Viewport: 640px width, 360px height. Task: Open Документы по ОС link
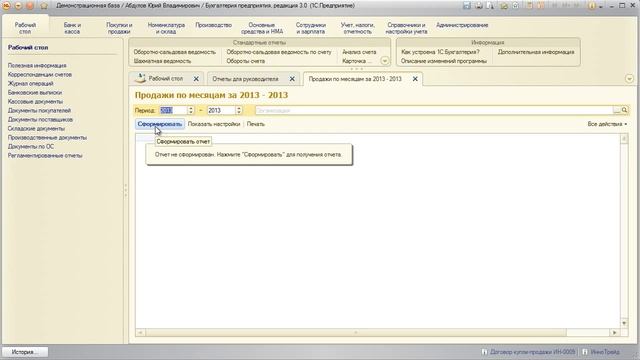pyautogui.click(x=31, y=146)
